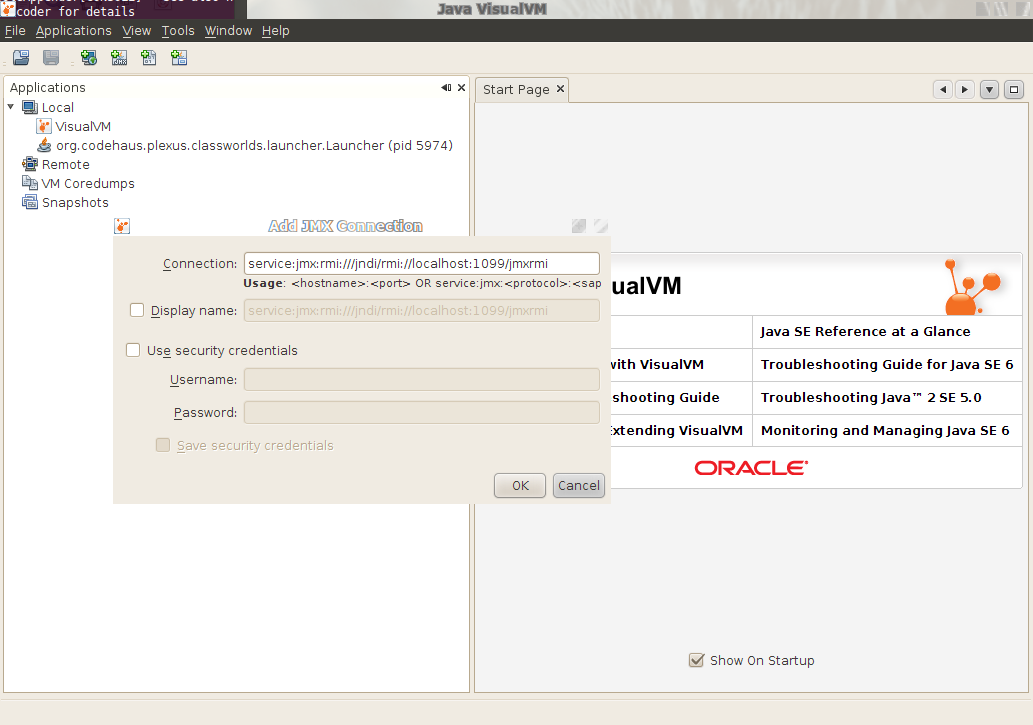This screenshot has height=725, width=1033.
Task: Select the VM Coredumps tree item
Action: 88,183
